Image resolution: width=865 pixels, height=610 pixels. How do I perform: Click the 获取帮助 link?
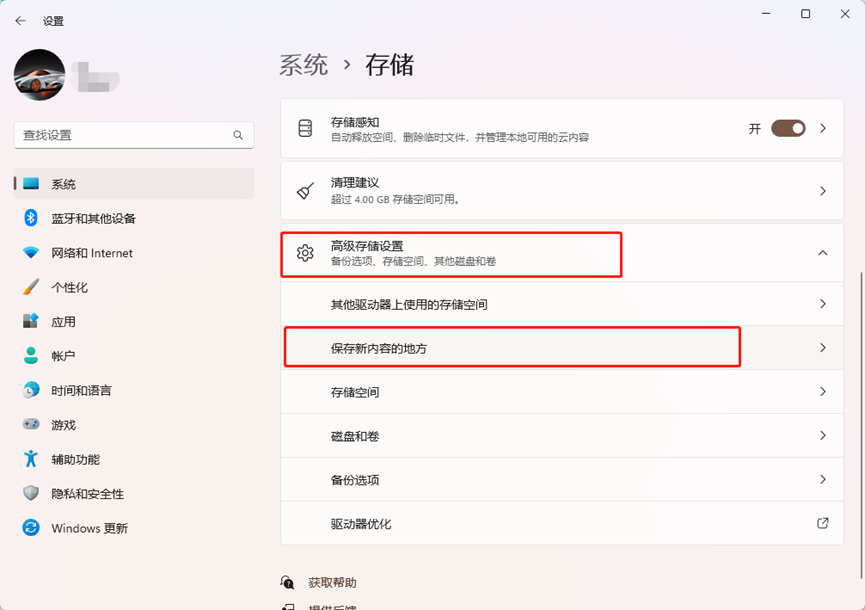pos(332,582)
